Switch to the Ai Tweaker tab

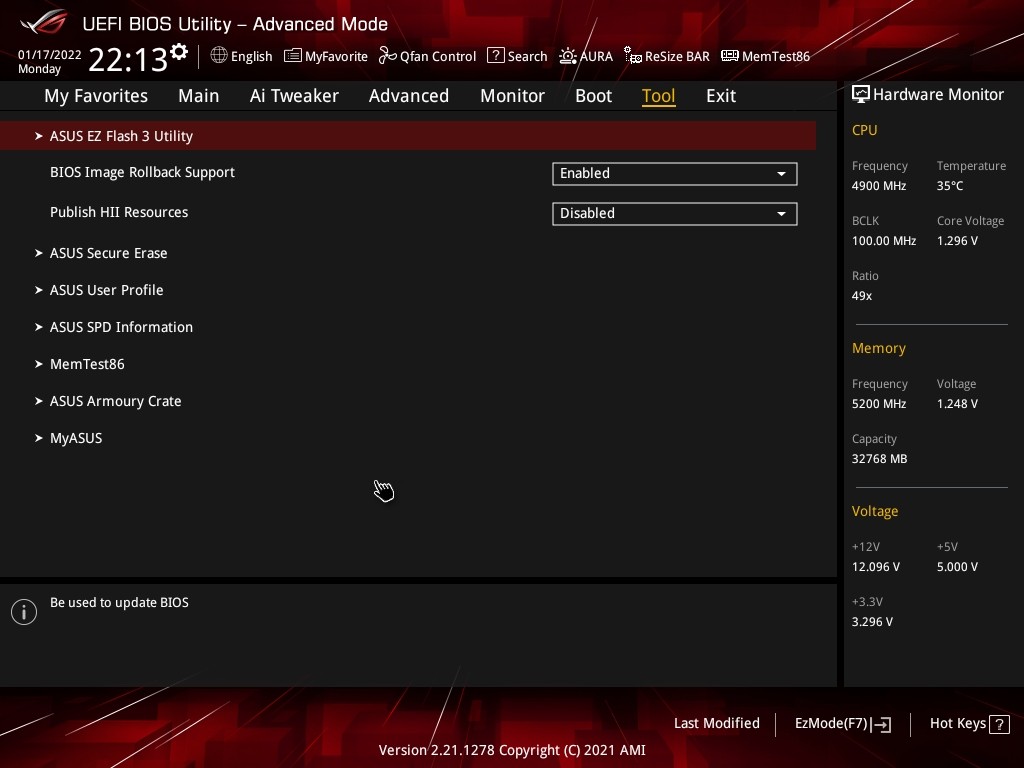click(294, 96)
